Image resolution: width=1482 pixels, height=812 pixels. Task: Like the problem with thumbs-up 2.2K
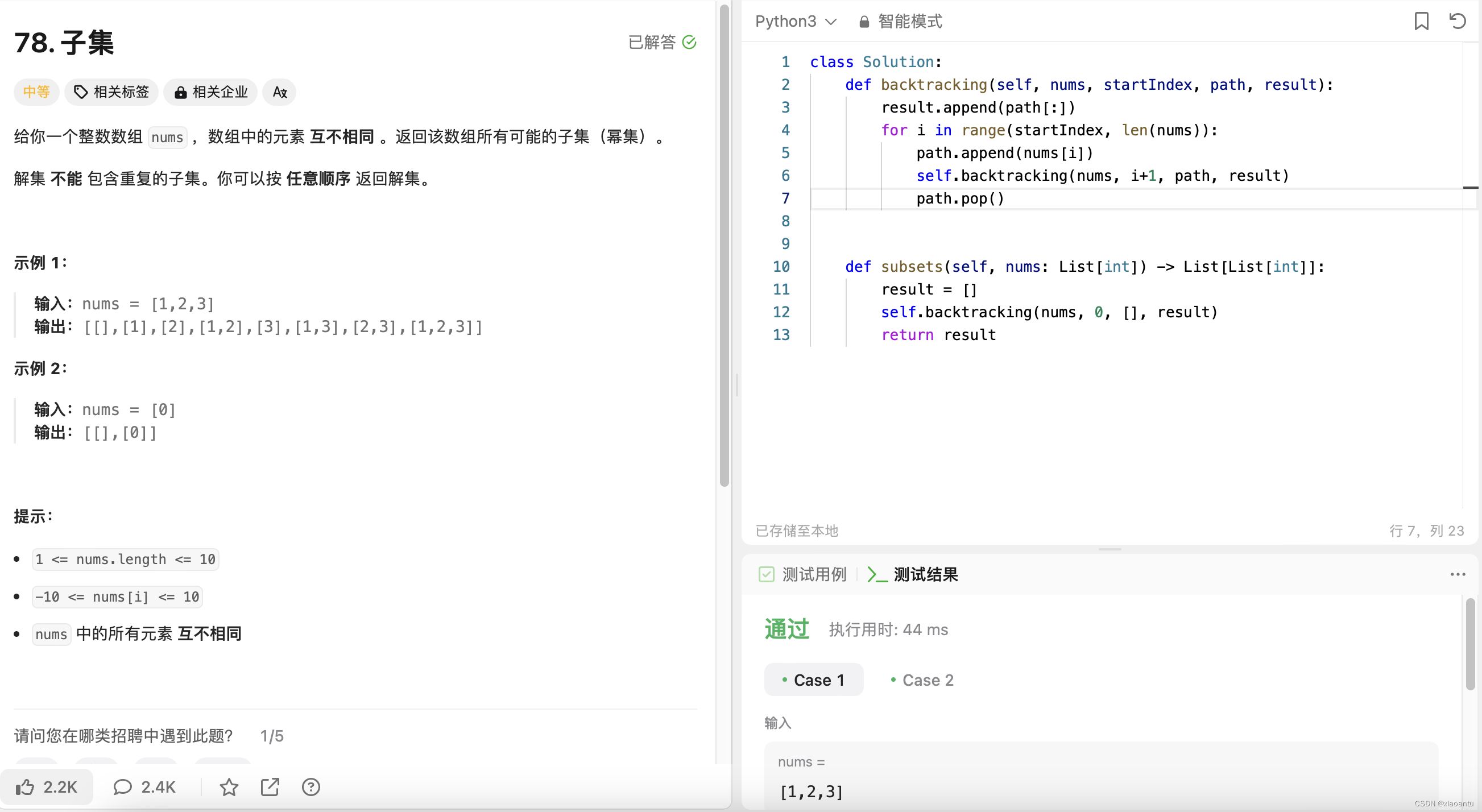coord(47,787)
